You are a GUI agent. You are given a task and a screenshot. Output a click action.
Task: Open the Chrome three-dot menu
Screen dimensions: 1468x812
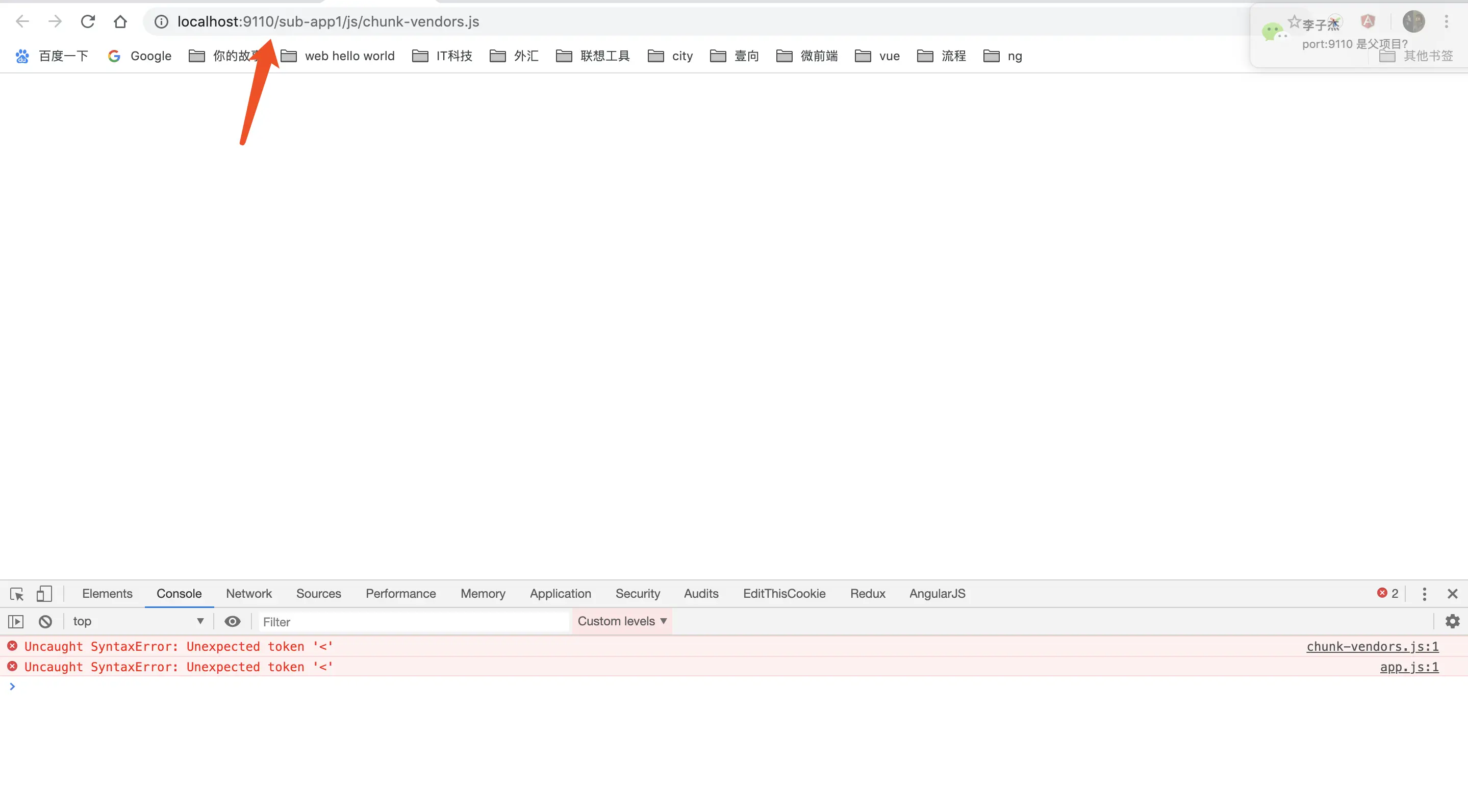coord(1446,21)
